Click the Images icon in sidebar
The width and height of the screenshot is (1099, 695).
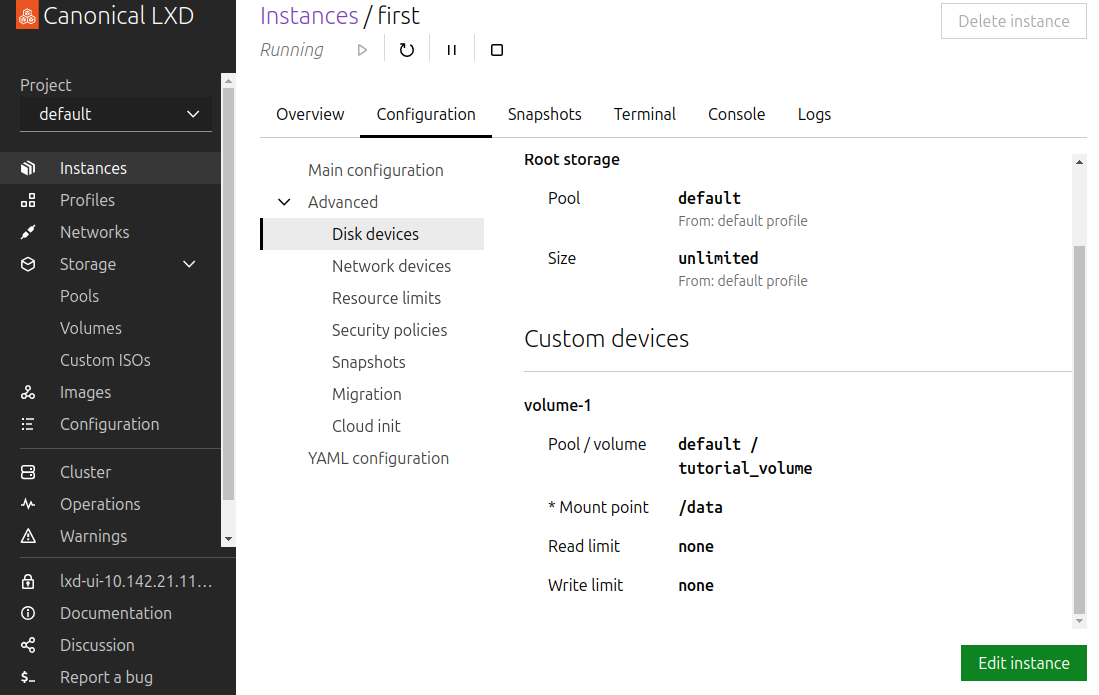[28, 392]
